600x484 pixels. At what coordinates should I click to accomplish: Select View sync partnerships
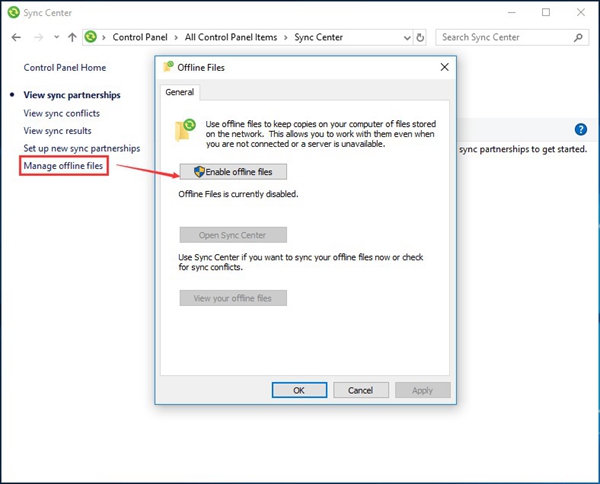(x=72, y=95)
